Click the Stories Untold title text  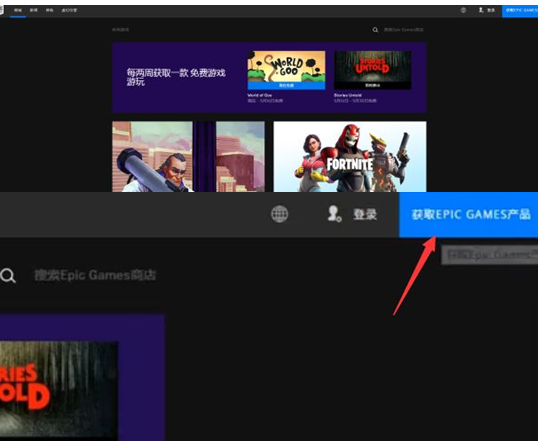tap(348, 95)
